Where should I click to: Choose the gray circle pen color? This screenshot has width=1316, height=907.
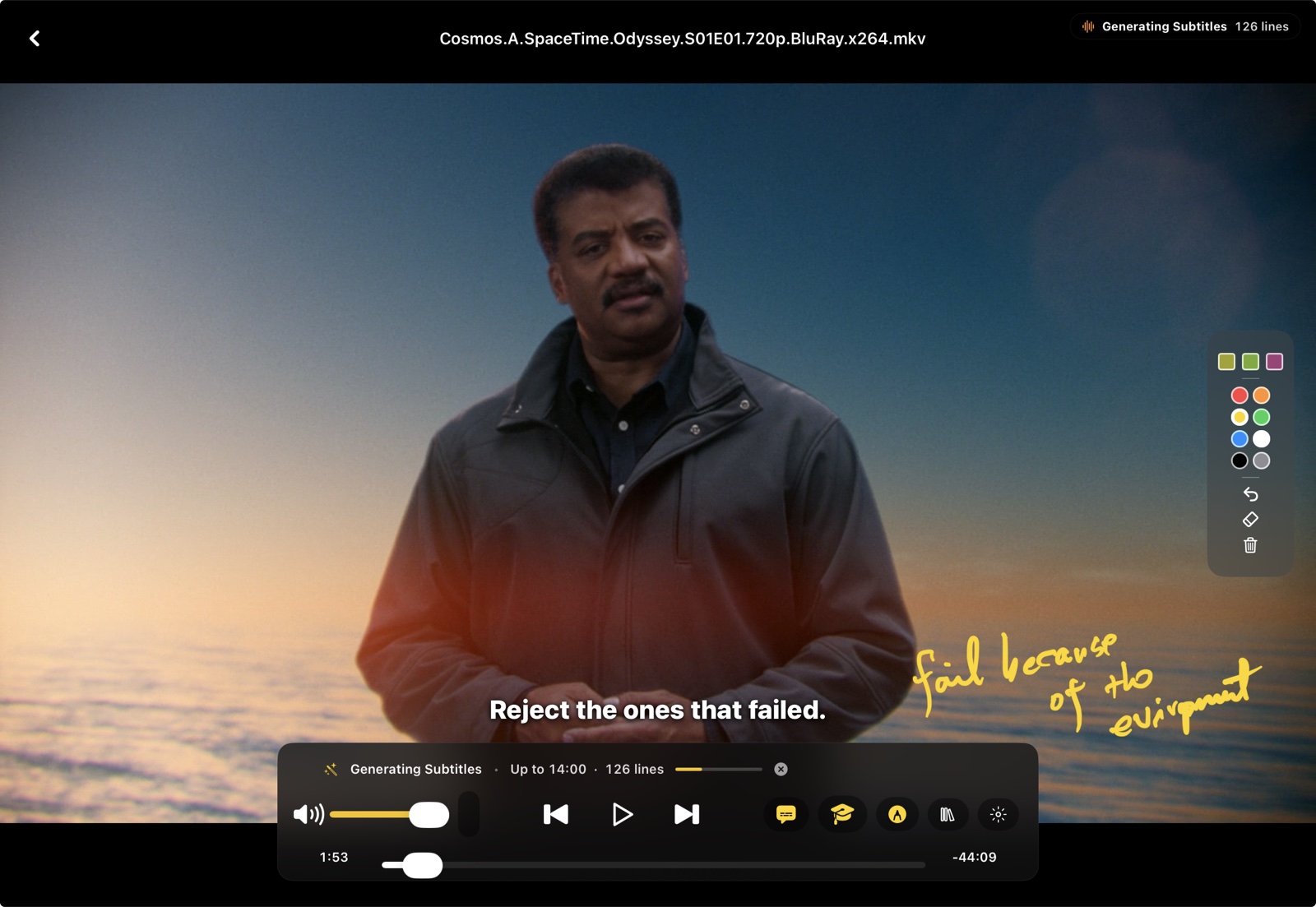[x=1262, y=461]
